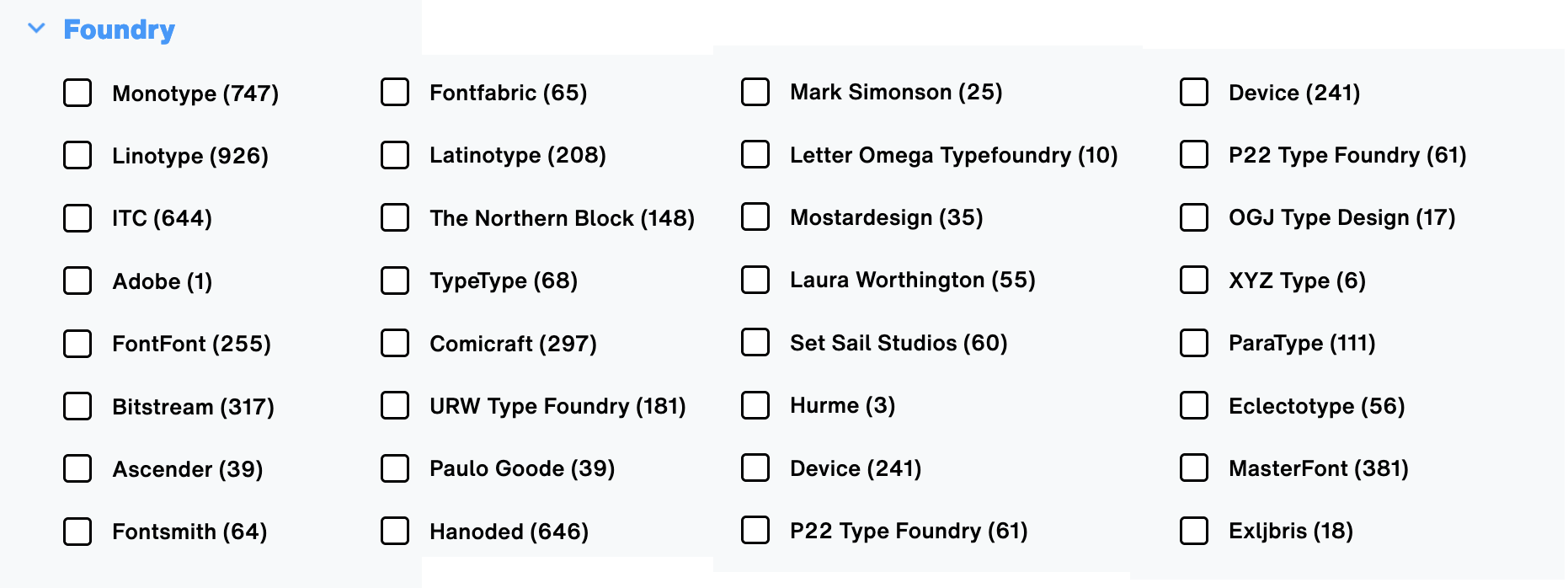Select the Hurme (3) checkbox
This screenshot has height=588, width=1568.
click(x=755, y=405)
